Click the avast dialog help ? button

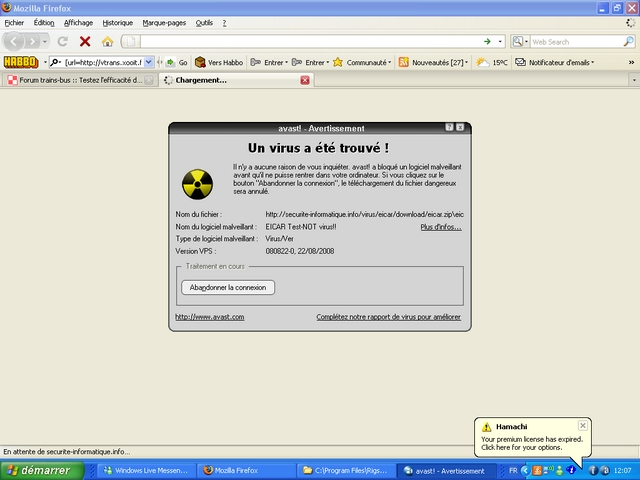click(449, 127)
